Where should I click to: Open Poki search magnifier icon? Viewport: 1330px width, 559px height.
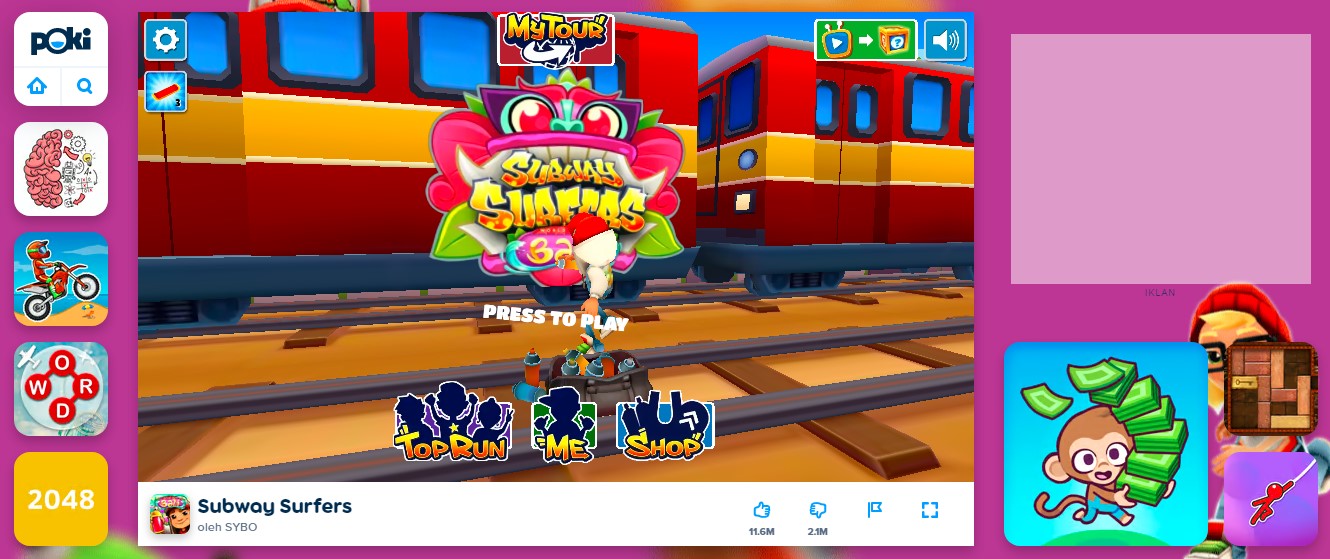coord(85,86)
